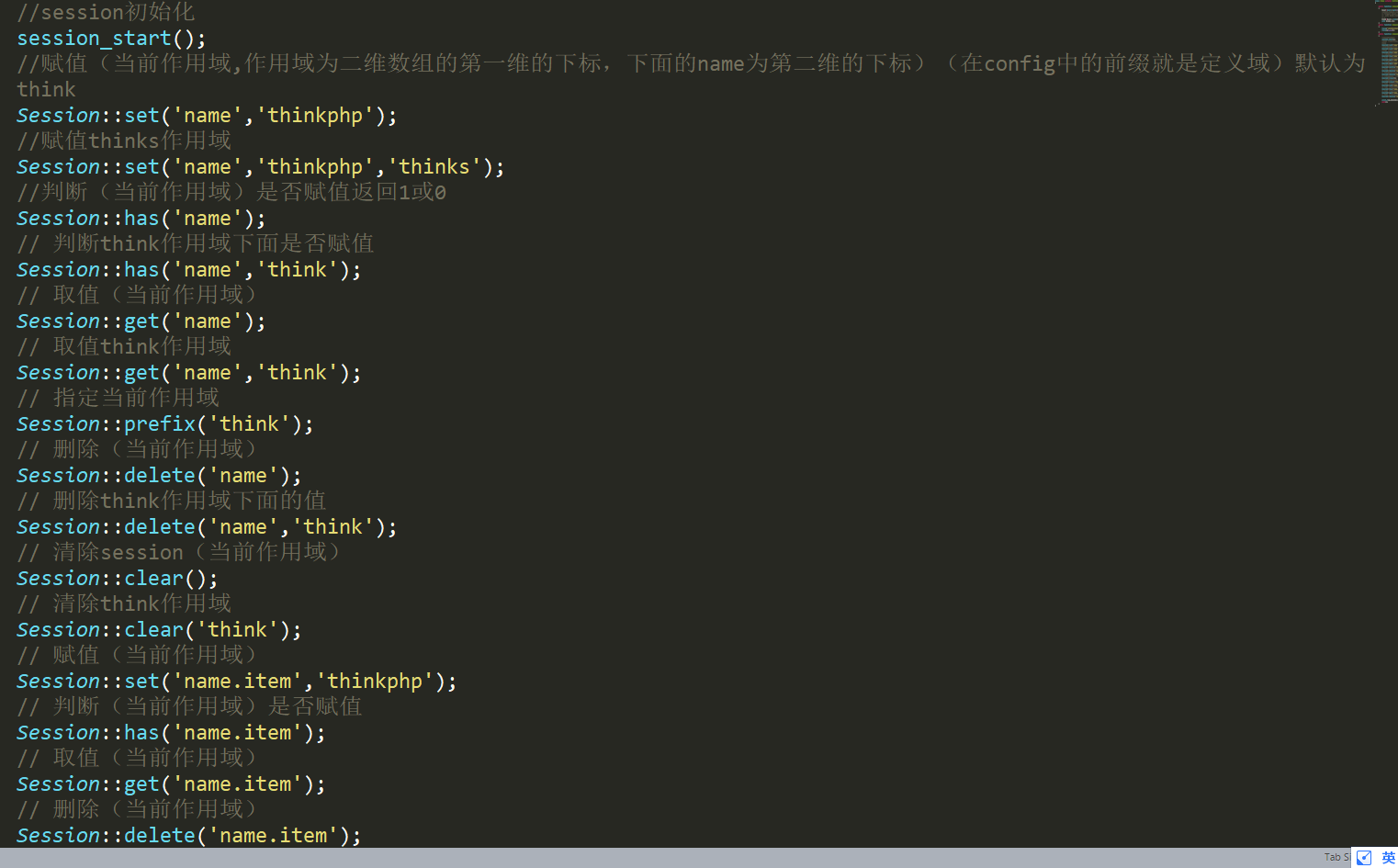Click the comment //赋值thinks作用域
The width and height of the screenshot is (1398, 868).
click(x=122, y=141)
